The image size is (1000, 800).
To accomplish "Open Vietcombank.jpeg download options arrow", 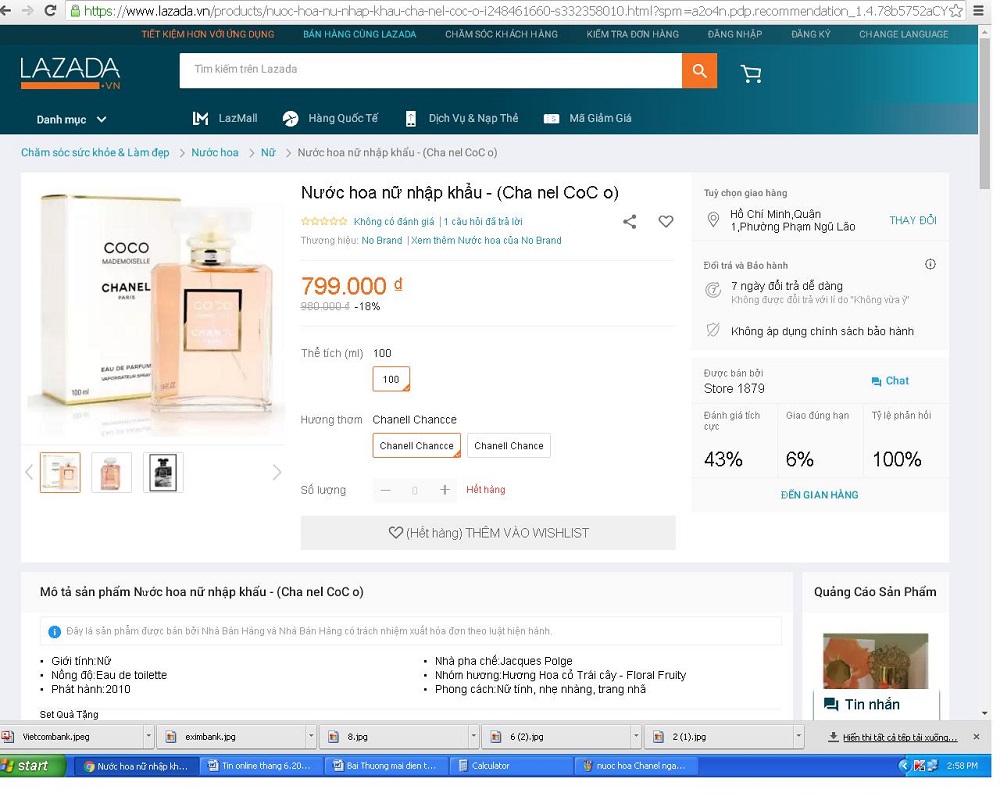I will (148, 736).
